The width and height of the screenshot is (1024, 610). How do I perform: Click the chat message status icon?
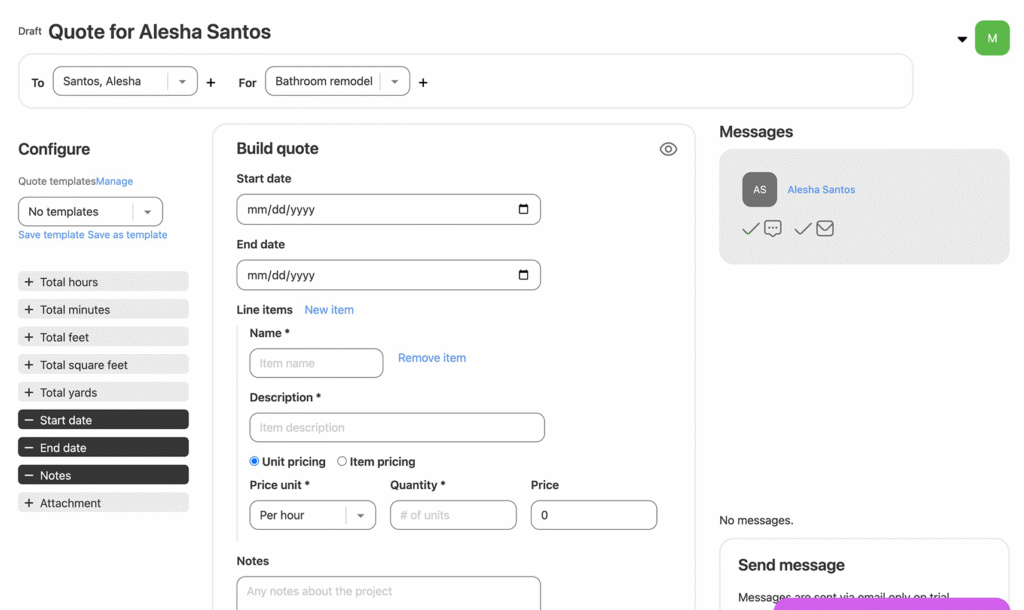pyautogui.click(x=773, y=229)
